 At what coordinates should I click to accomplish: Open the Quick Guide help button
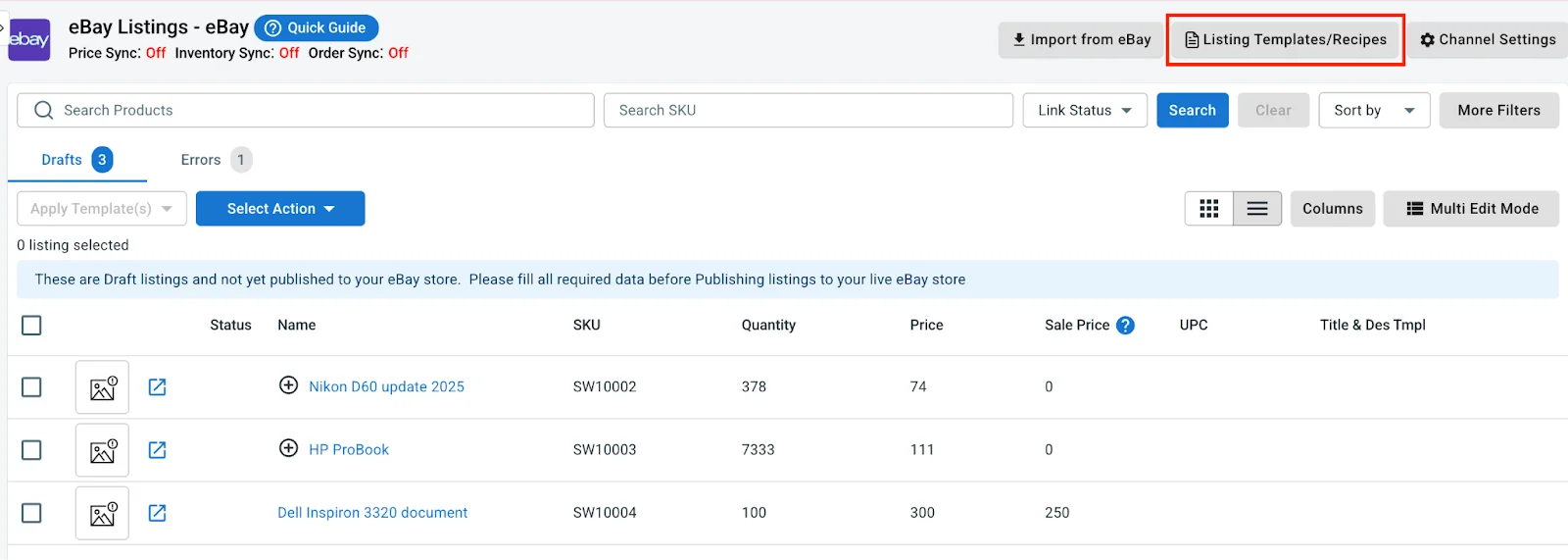tap(316, 27)
